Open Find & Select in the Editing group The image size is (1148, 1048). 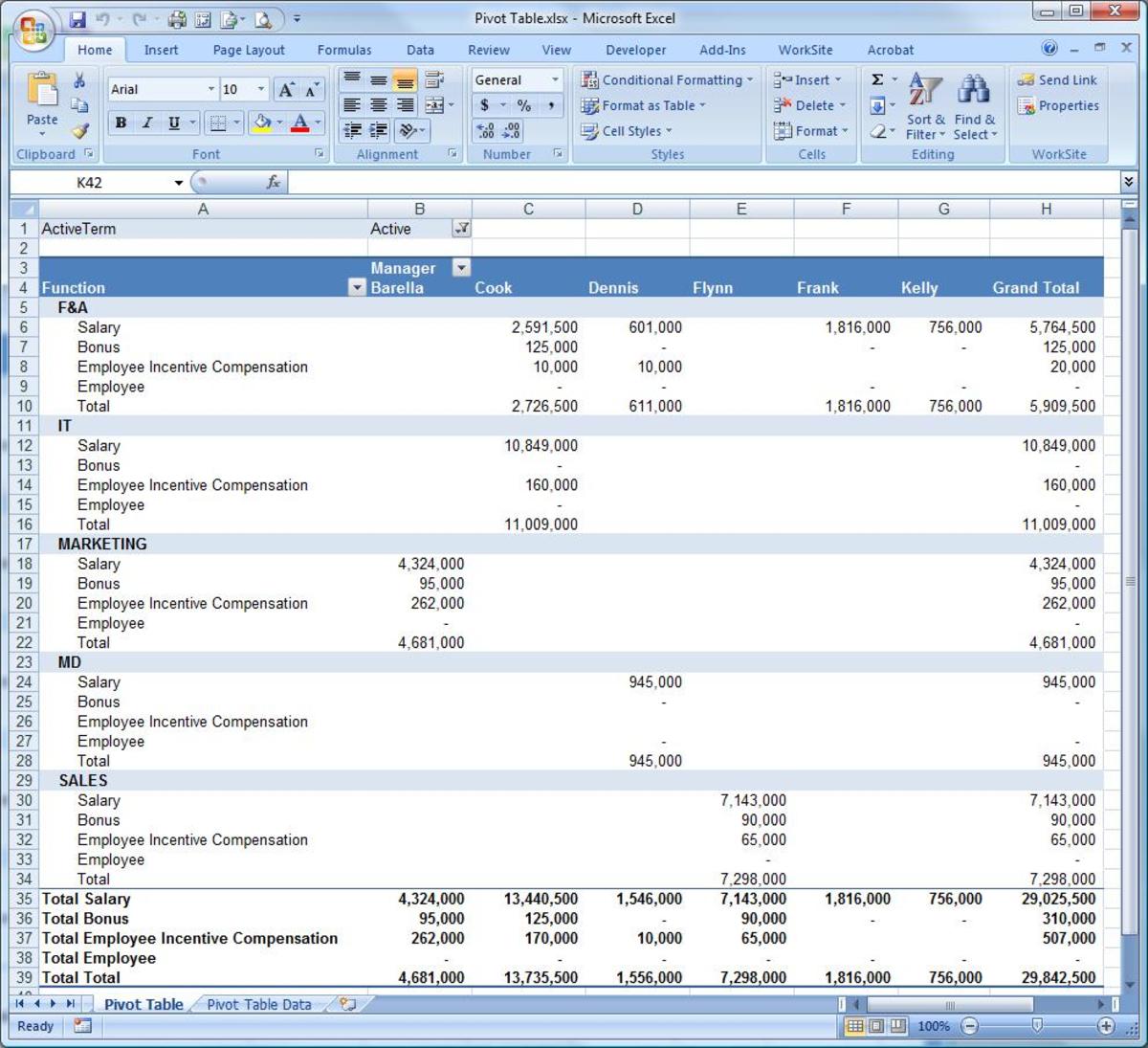tap(974, 105)
